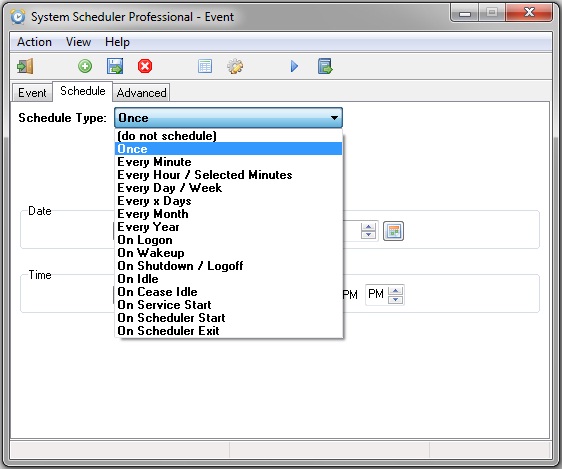The height and width of the screenshot is (469, 562).
Task: Choose (do not schedule) from the list
Action: (229, 136)
